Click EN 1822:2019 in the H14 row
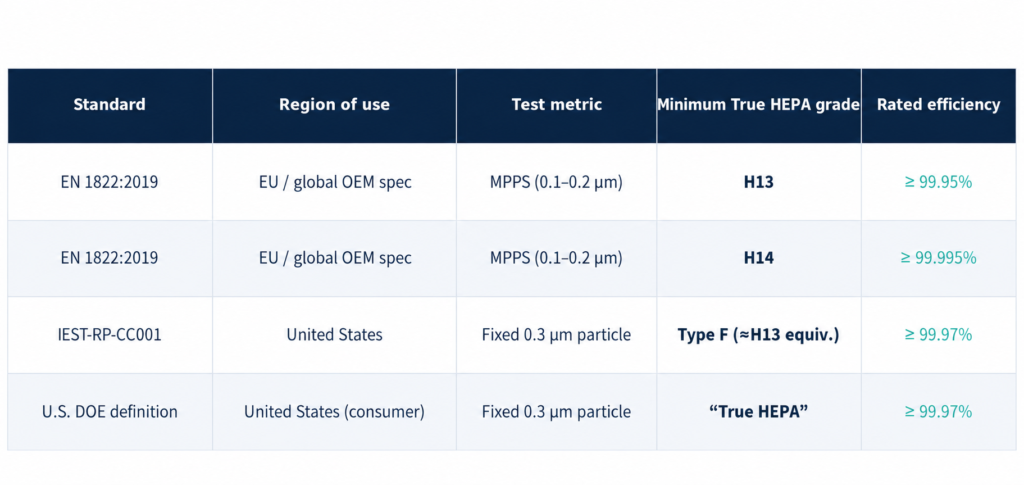Viewport: 1024px width, 485px height. [x=109, y=258]
